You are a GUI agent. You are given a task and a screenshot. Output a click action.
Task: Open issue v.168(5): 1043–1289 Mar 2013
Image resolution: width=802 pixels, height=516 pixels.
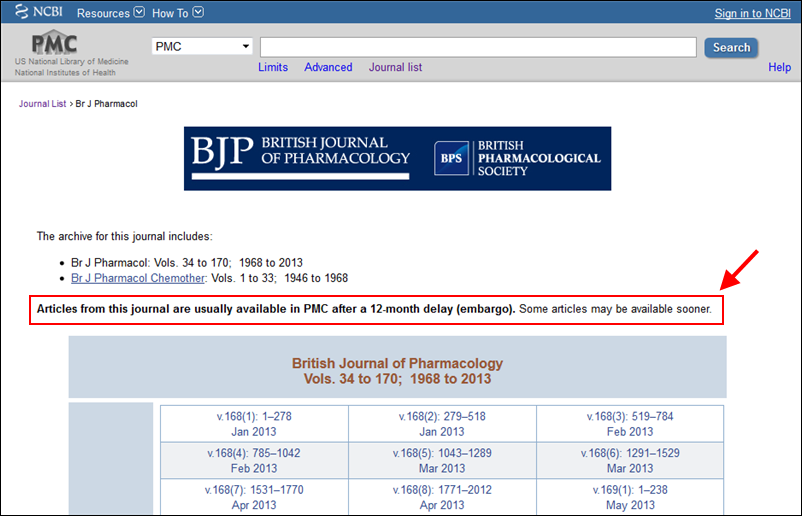point(442,460)
